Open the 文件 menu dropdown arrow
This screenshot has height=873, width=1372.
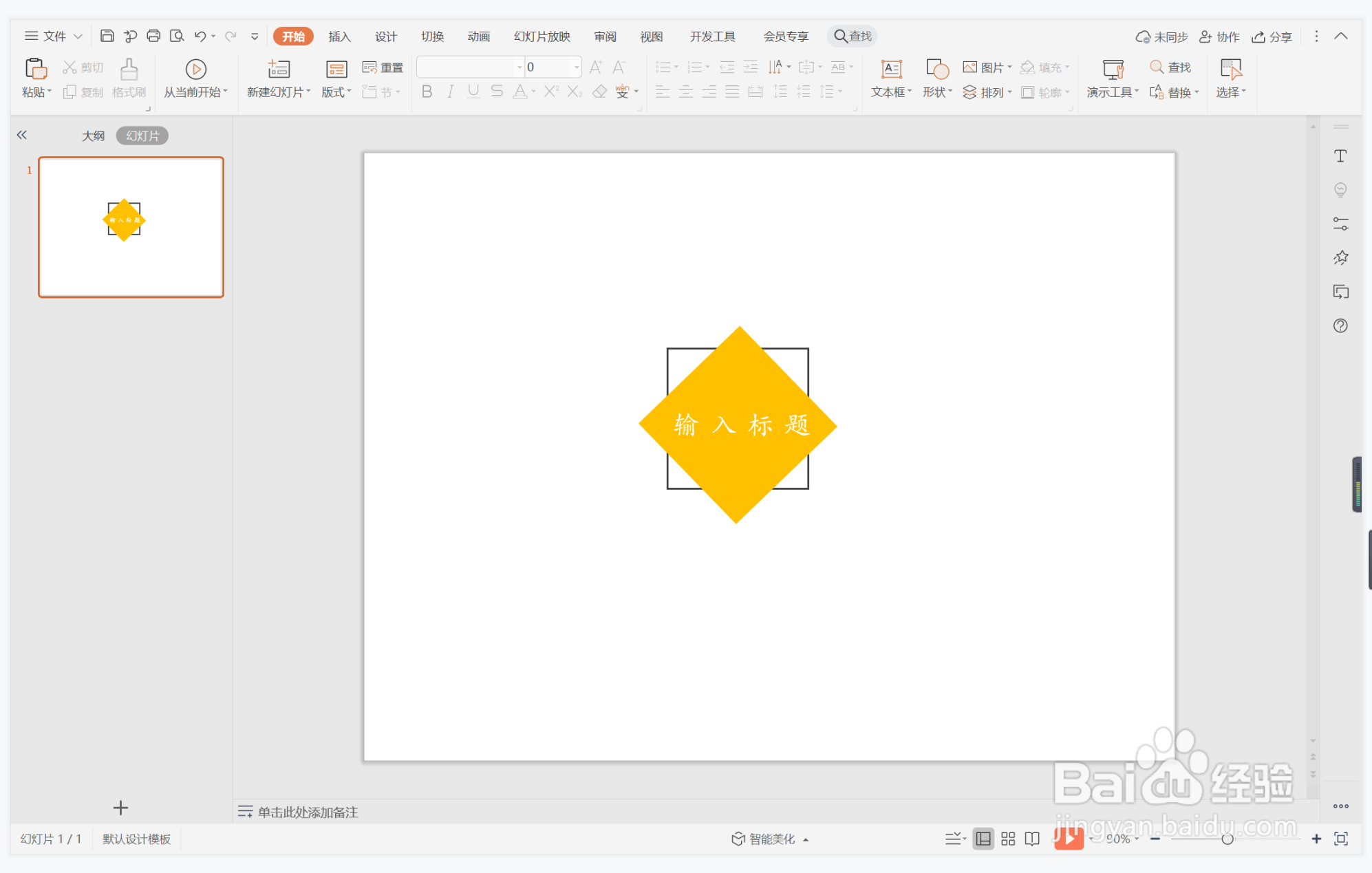tap(78, 36)
